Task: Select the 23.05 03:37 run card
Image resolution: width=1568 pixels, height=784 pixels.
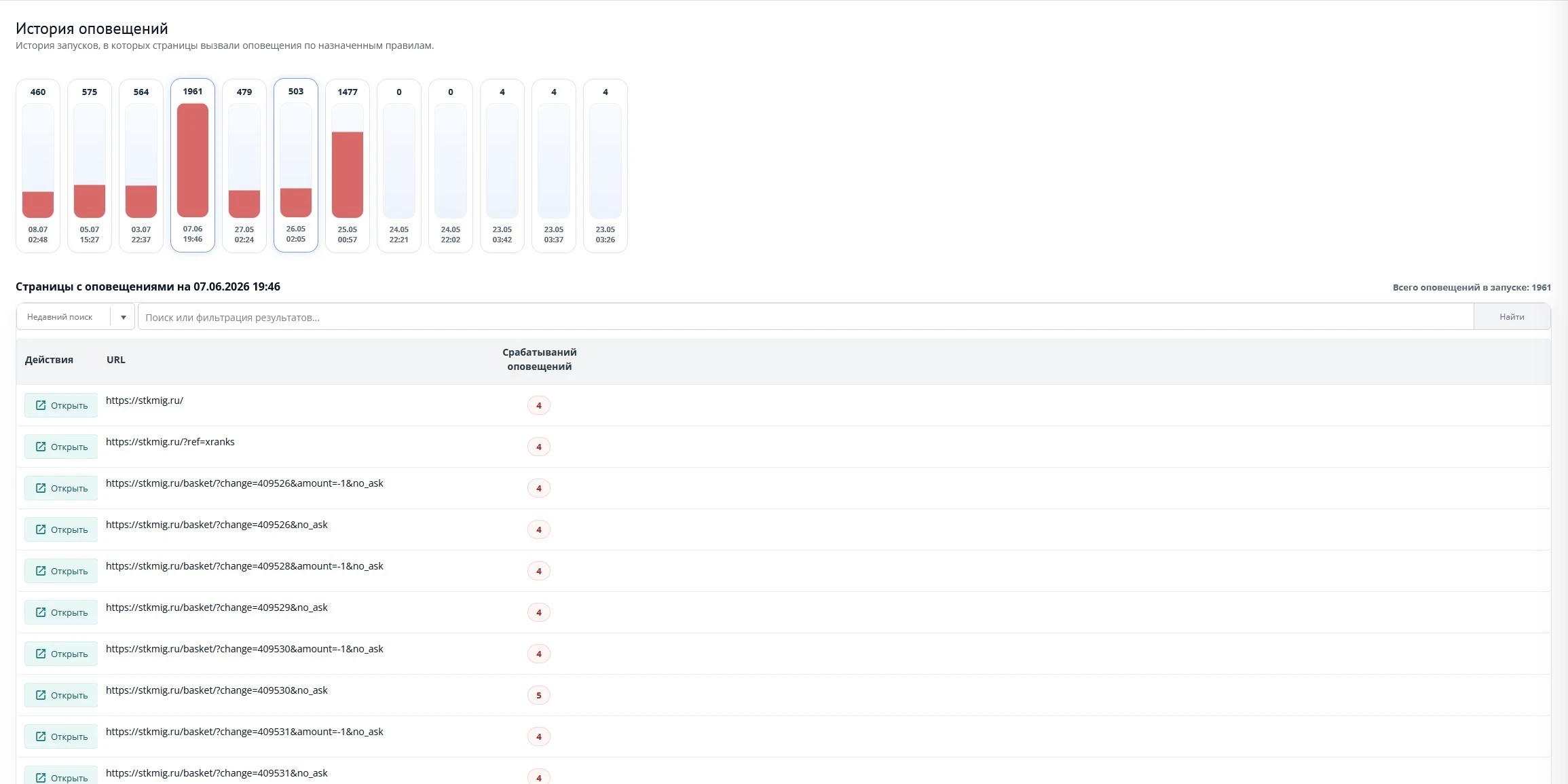Action: point(554,166)
